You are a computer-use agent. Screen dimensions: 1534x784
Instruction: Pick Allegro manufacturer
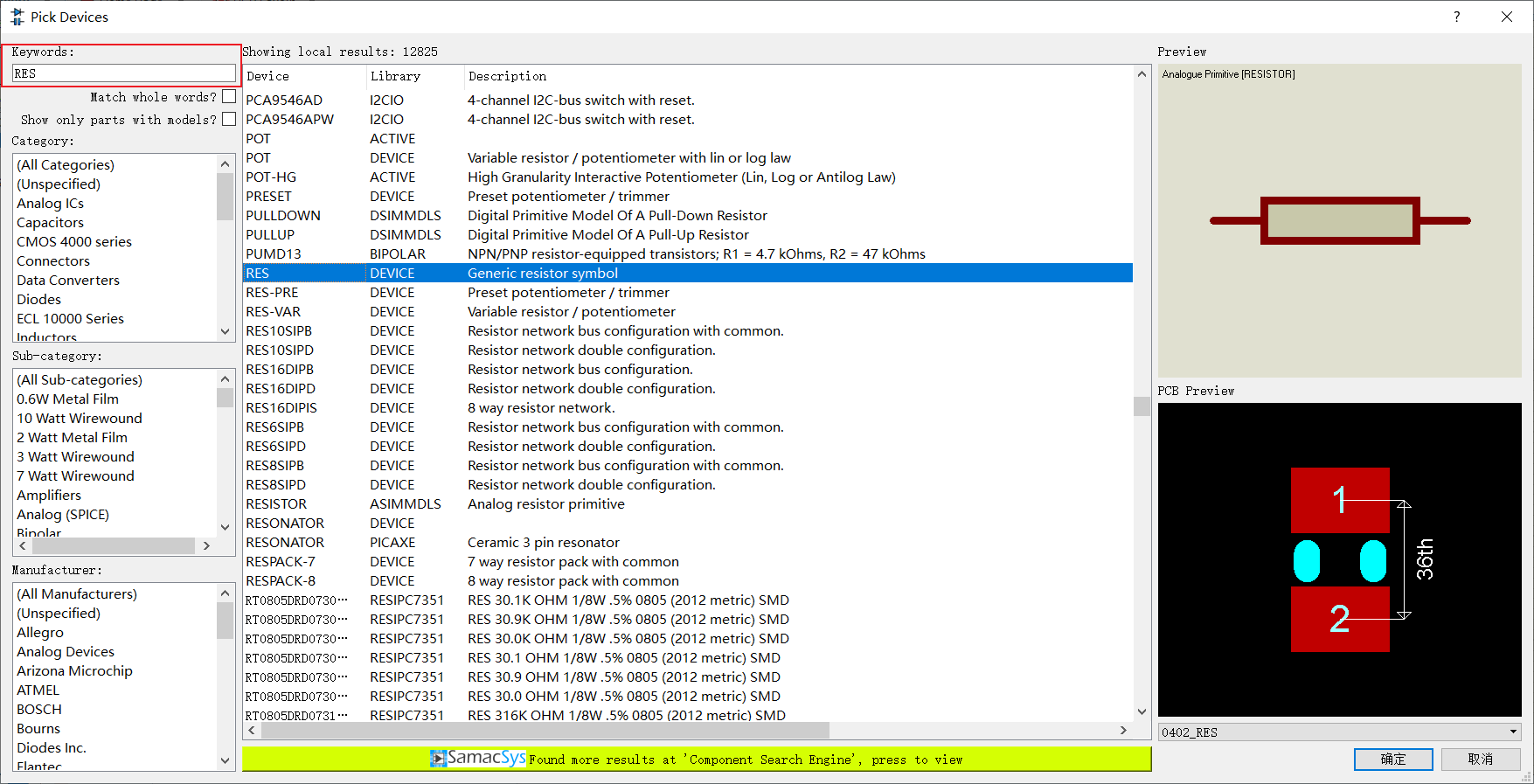tap(39, 632)
